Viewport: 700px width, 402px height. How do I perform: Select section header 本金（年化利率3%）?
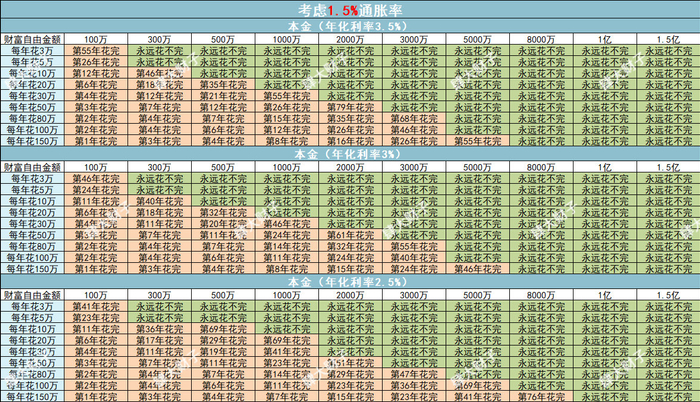click(350, 154)
